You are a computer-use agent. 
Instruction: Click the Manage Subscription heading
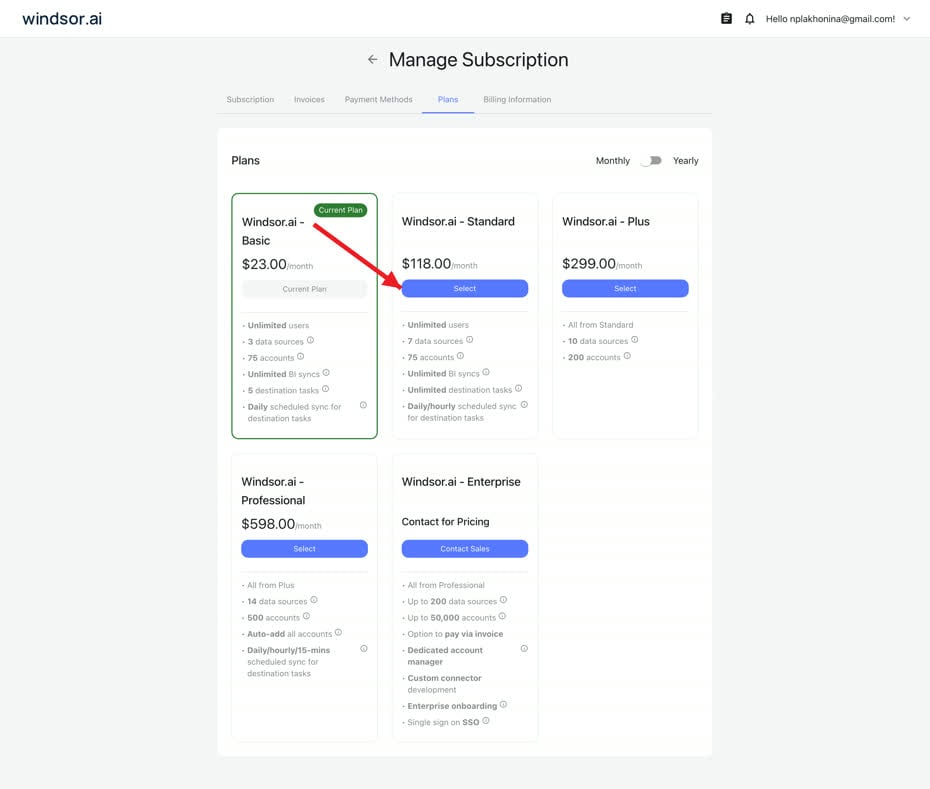pos(479,59)
